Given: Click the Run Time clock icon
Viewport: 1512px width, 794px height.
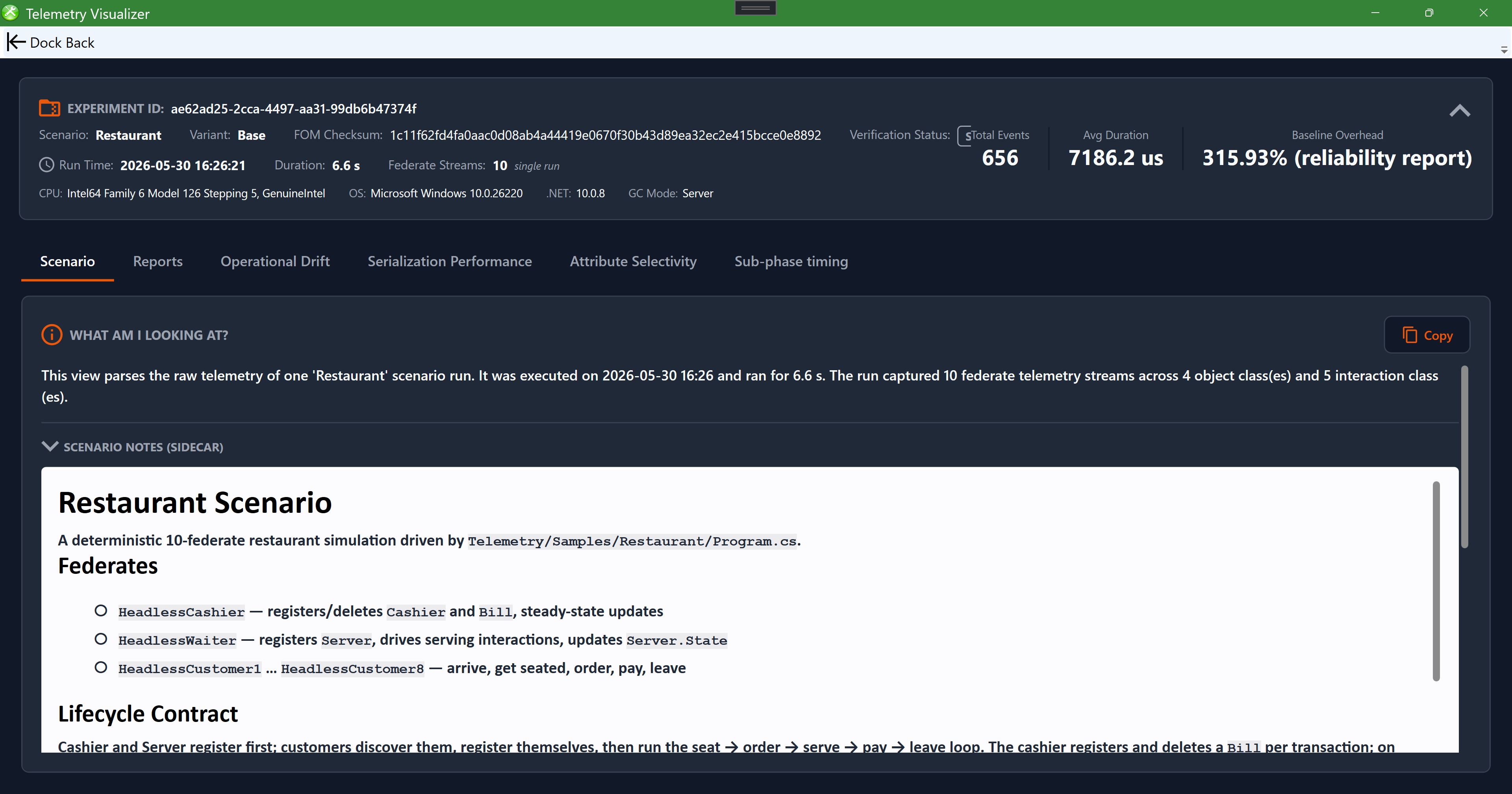Looking at the screenshot, I should coord(46,165).
